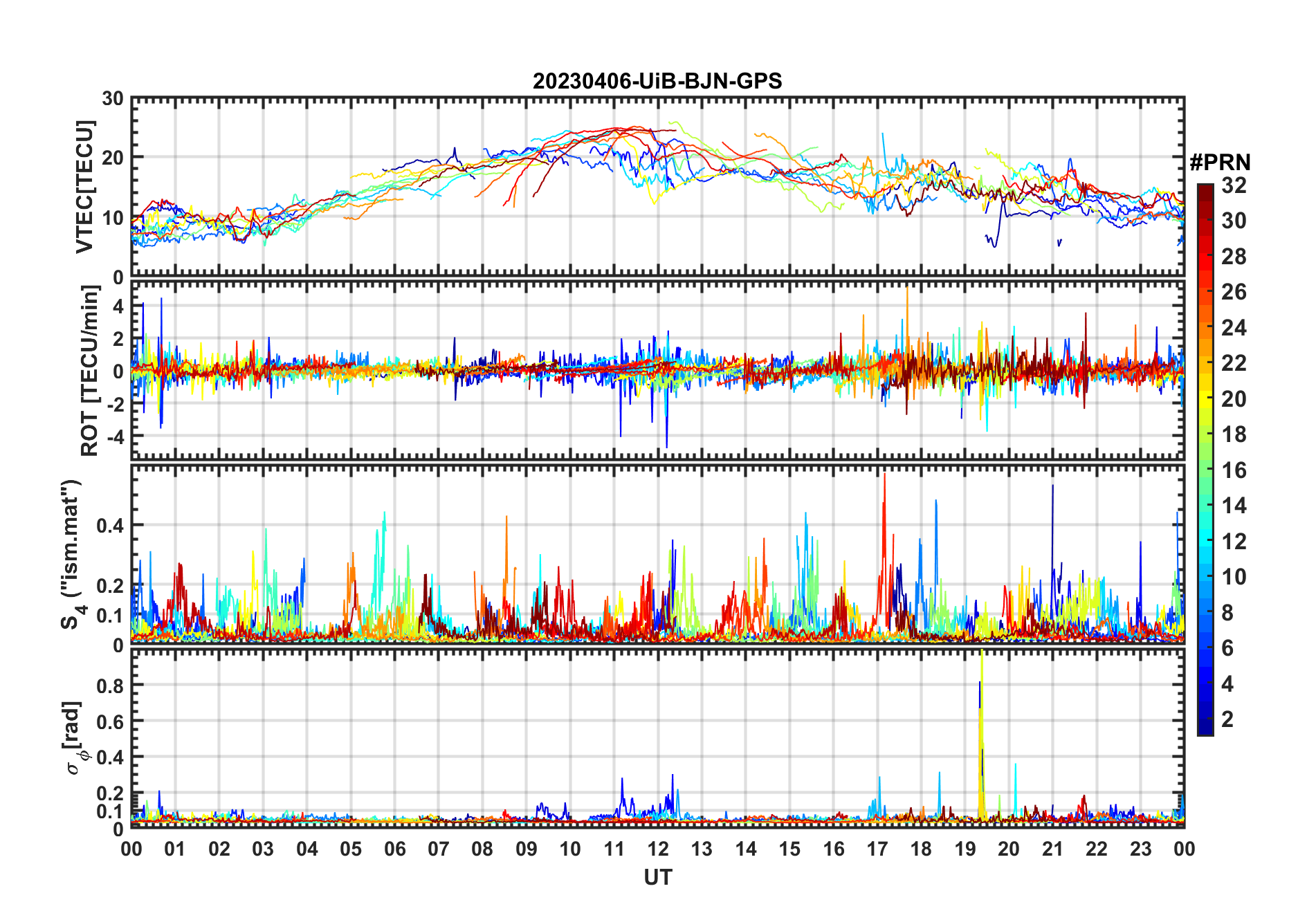Screen dimensions: 1316x920
Task: Click the "10" tick on the VTEC axis
Action: [113, 218]
